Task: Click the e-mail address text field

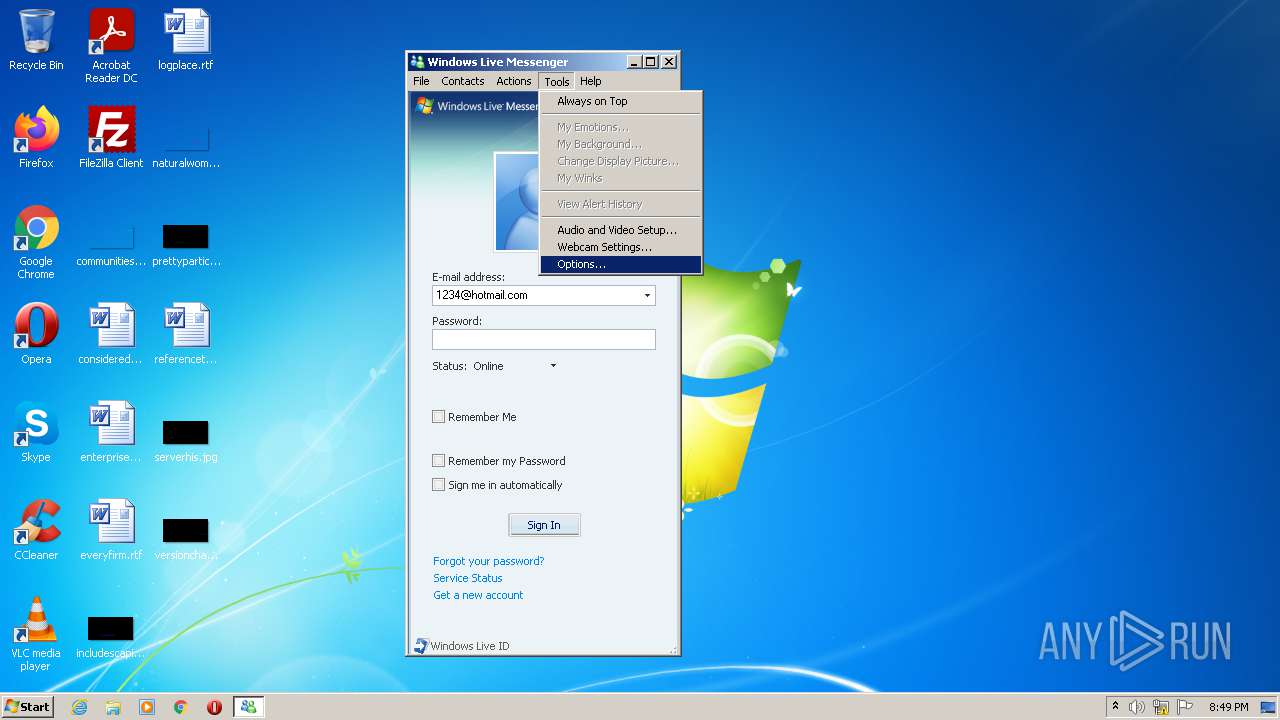Action: point(536,295)
